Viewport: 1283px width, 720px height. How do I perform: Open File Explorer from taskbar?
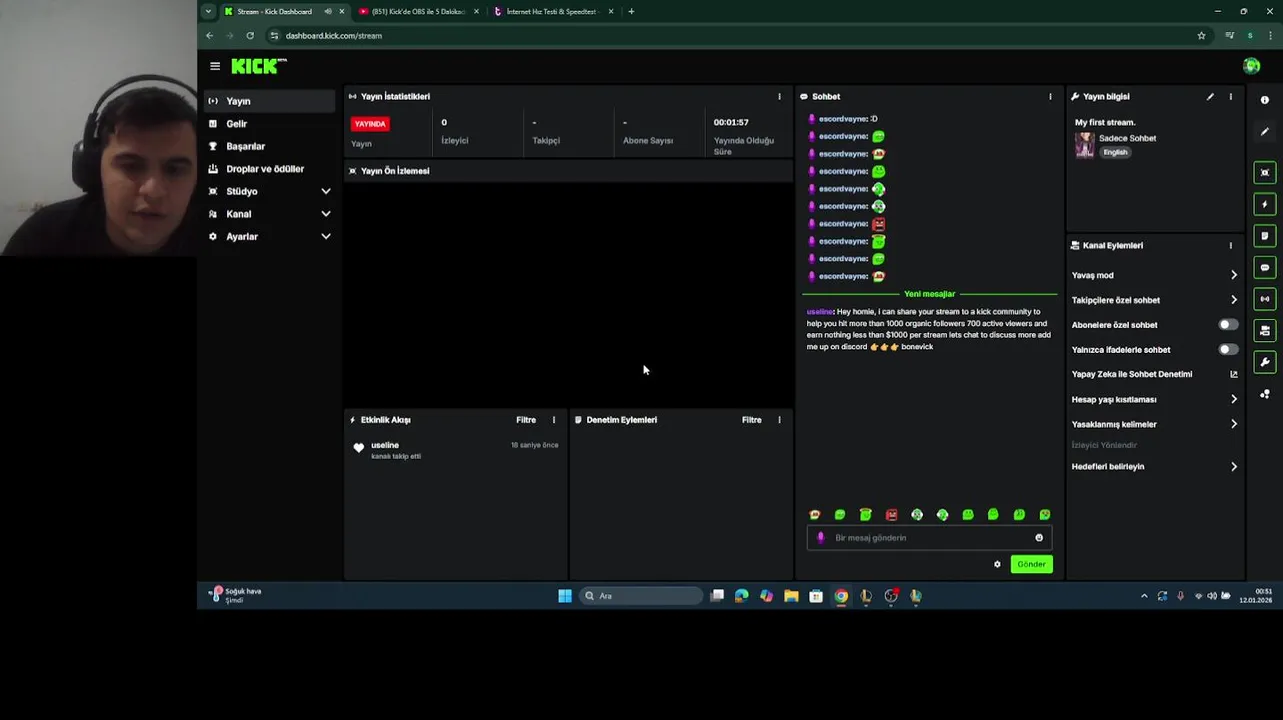[791, 596]
